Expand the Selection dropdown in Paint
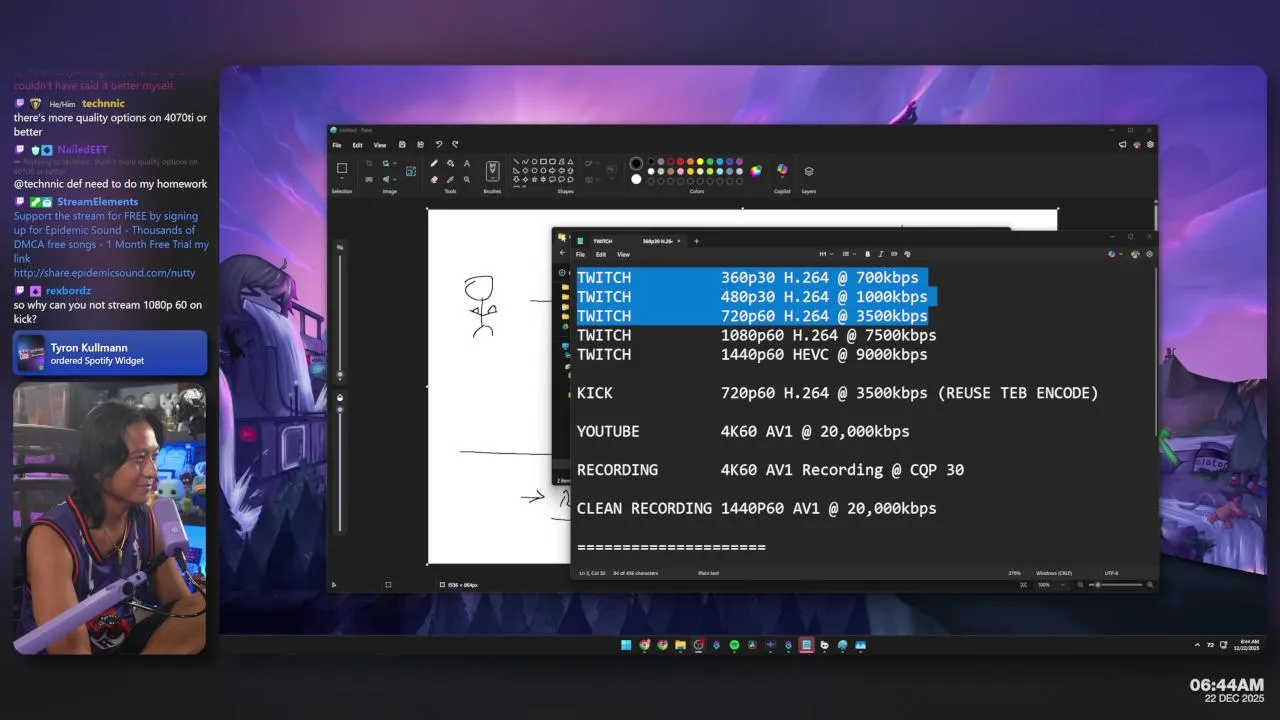The width and height of the screenshot is (1280, 720). [342, 178]
